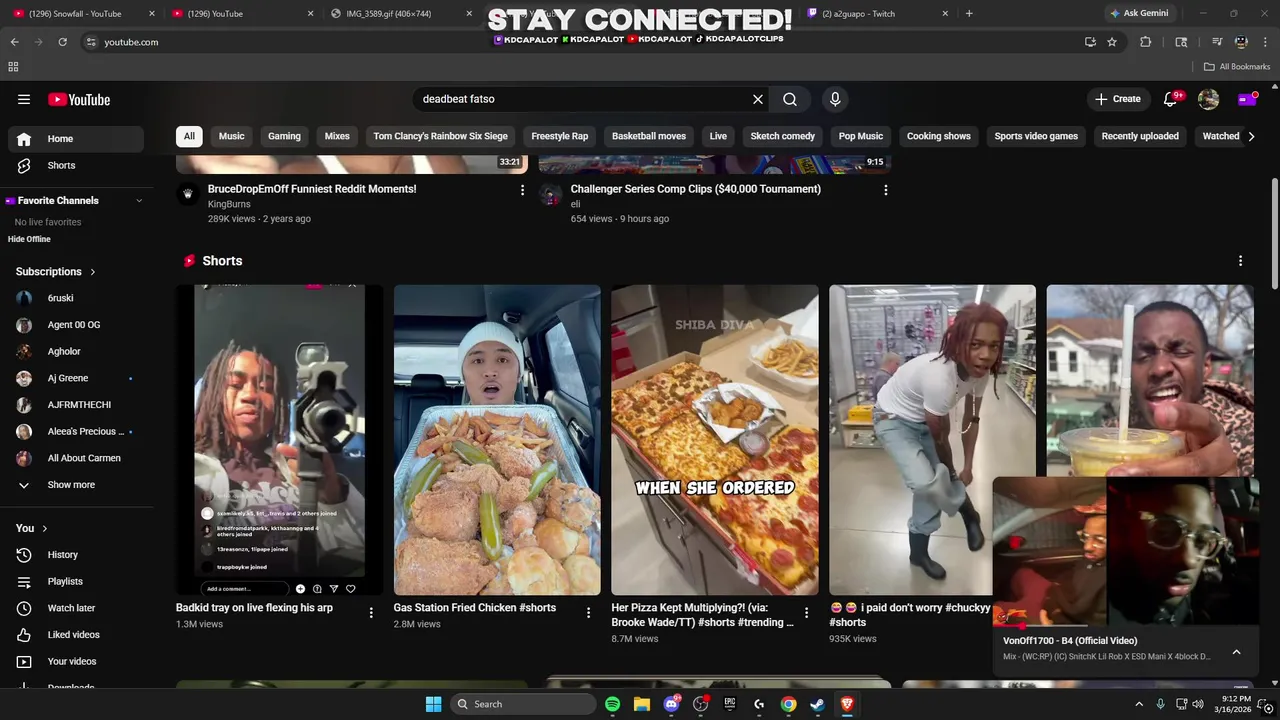
Task: Click Ask Gemini button
Action: (x=1138, y=13)
